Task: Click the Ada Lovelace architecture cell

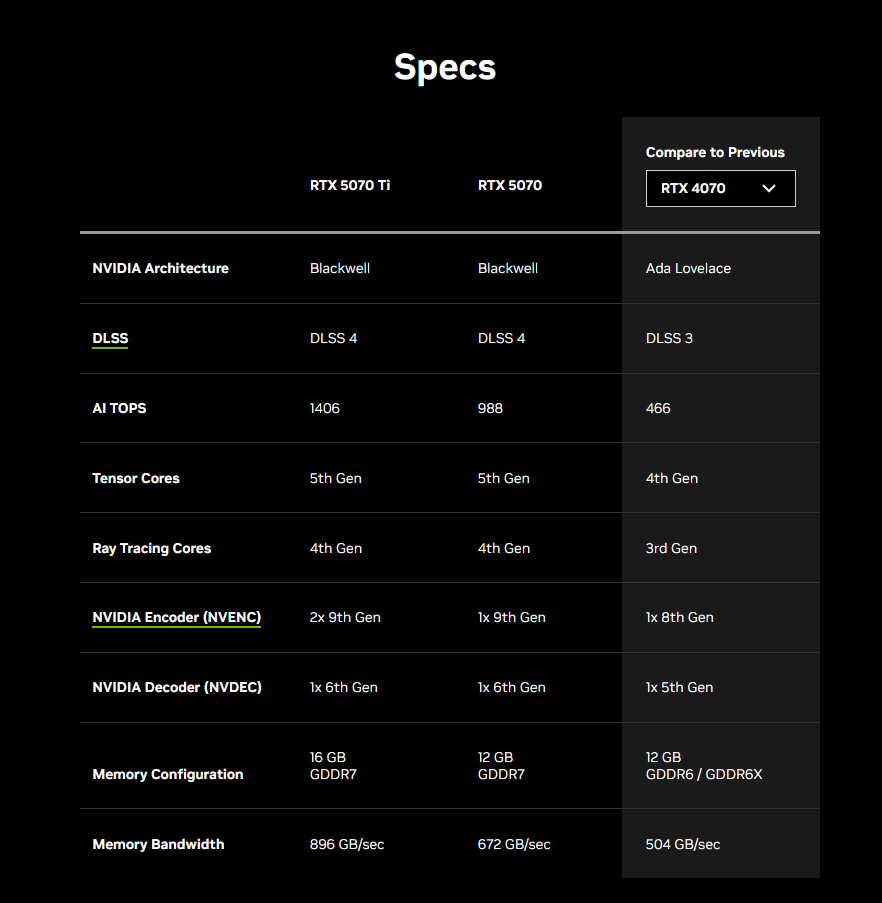Action: (688, 268)
